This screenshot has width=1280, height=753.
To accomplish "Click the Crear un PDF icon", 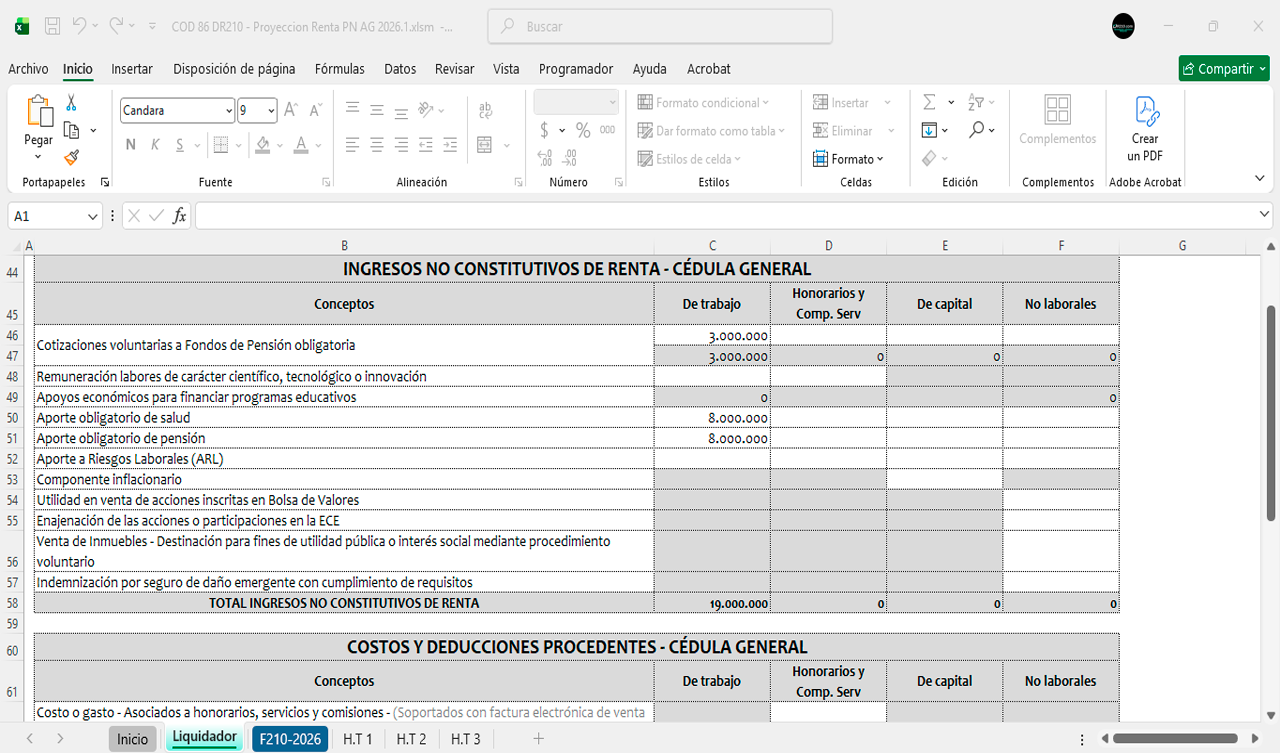I will tap(1145, 112).
